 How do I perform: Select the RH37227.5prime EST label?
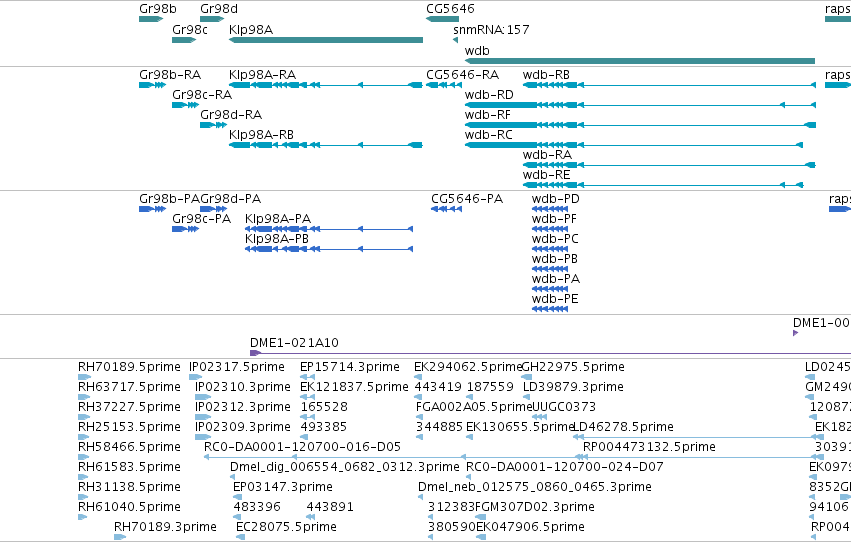(x=129, y=407)
